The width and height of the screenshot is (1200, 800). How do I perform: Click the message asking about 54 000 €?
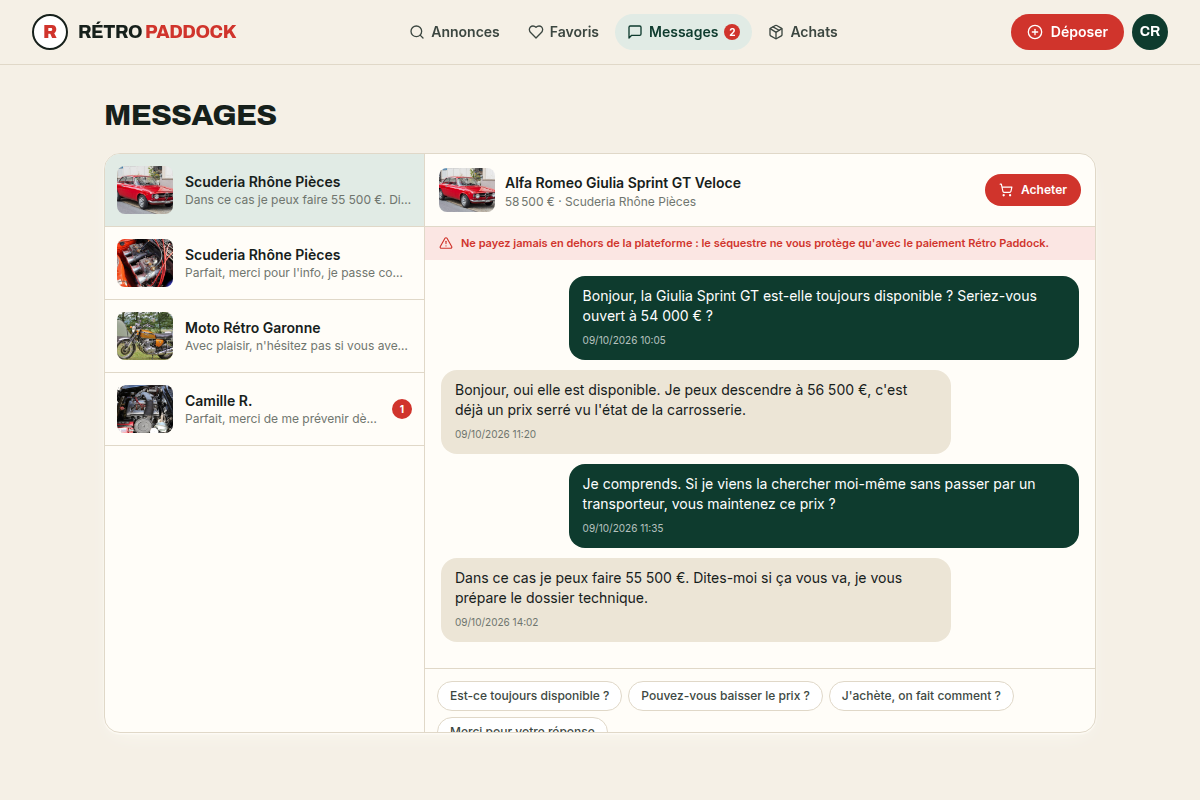[x=824, y=318]
